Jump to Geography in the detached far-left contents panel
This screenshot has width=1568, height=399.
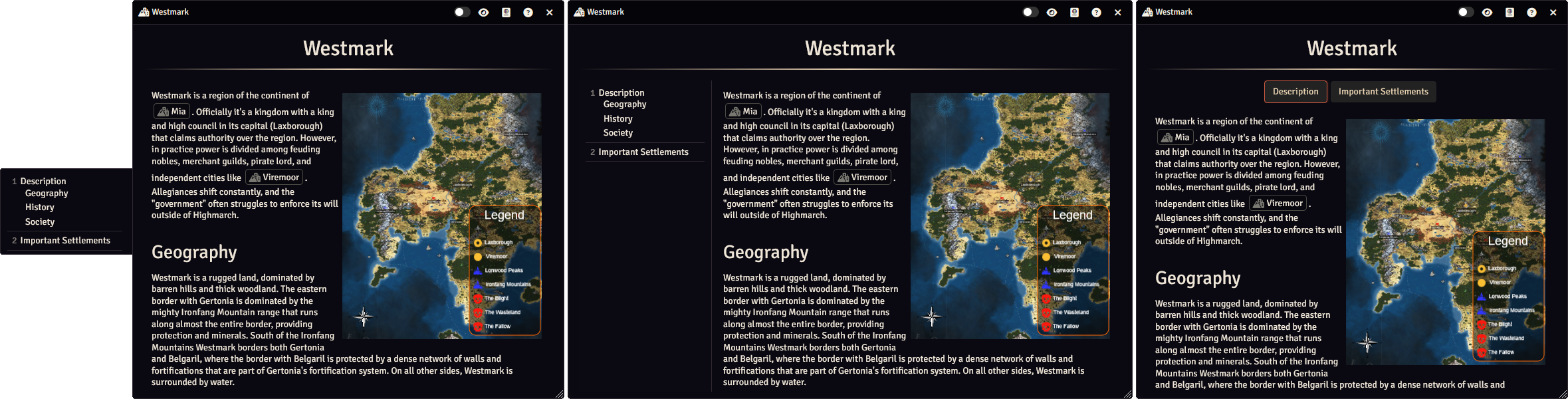(x=47, y=194)
